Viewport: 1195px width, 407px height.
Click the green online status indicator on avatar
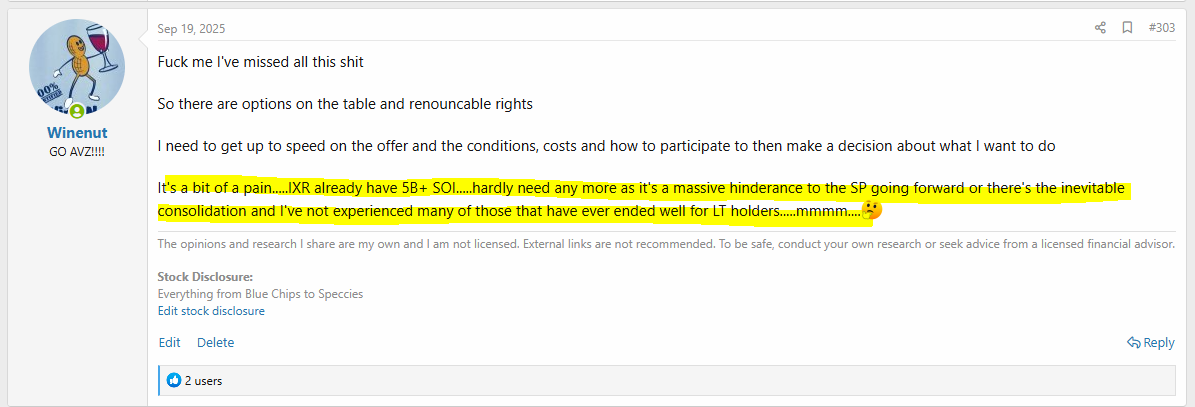coord(76,111)
